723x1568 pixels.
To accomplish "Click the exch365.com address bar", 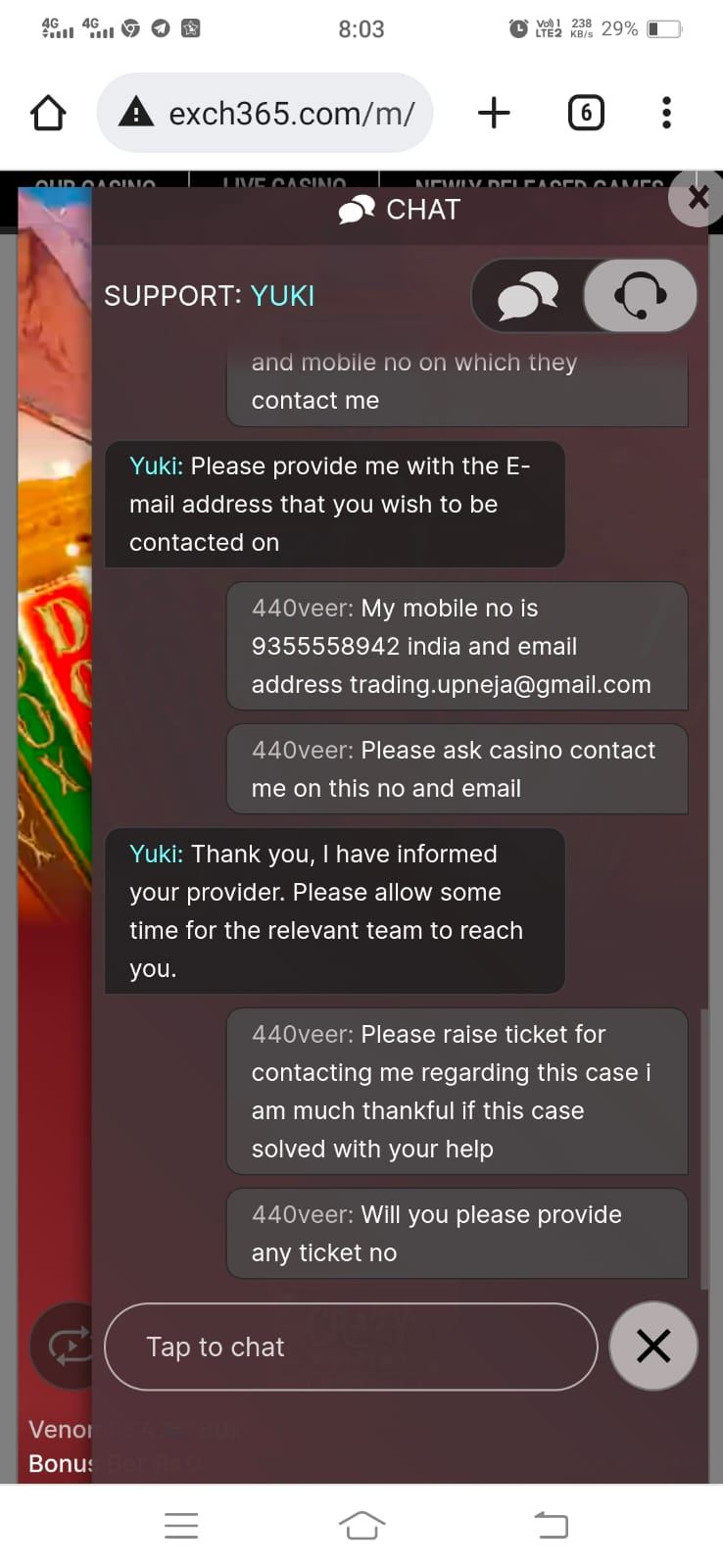I will click(x=291, y=114).
